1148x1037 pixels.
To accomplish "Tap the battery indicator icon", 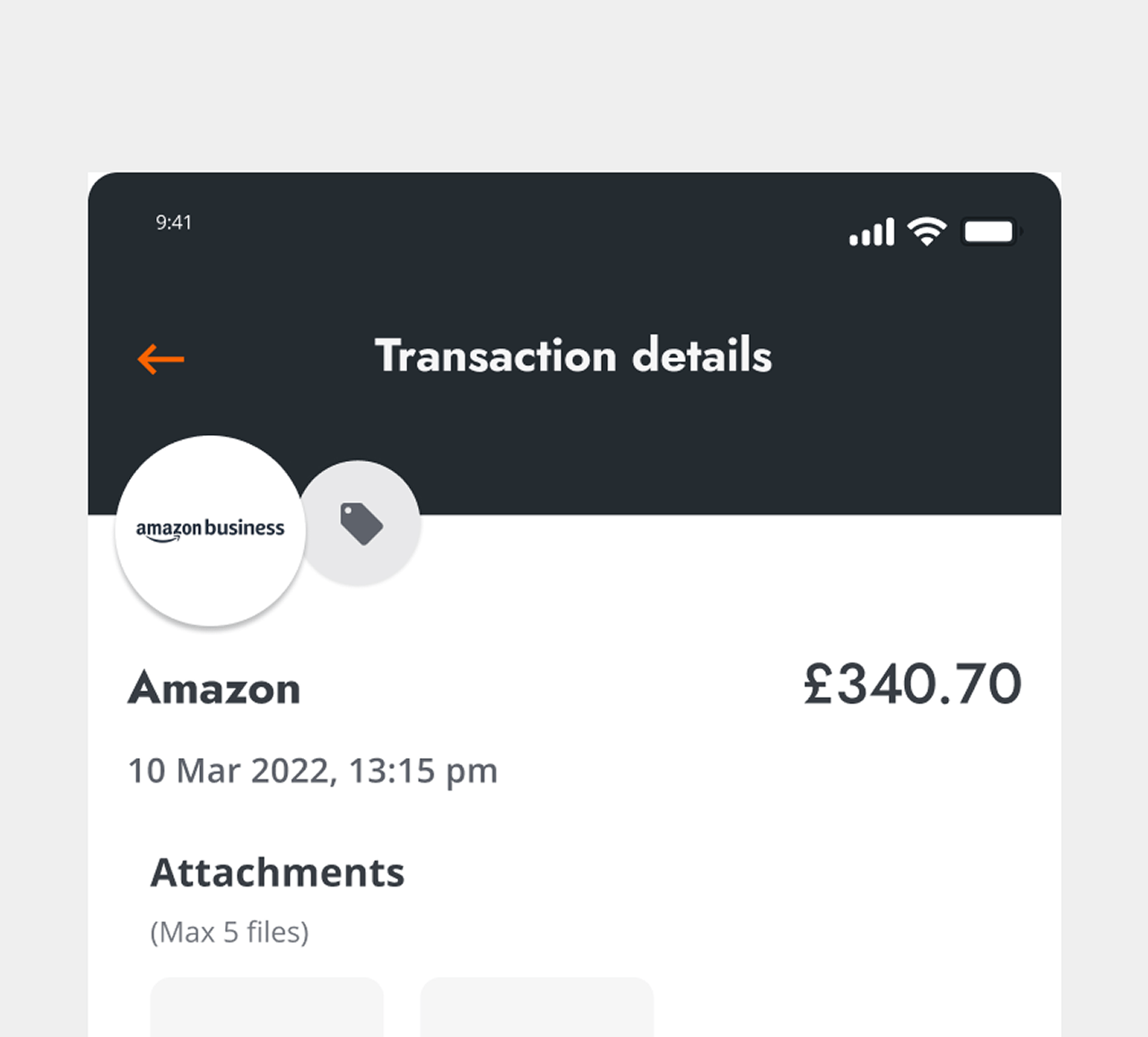I will 991,231.
